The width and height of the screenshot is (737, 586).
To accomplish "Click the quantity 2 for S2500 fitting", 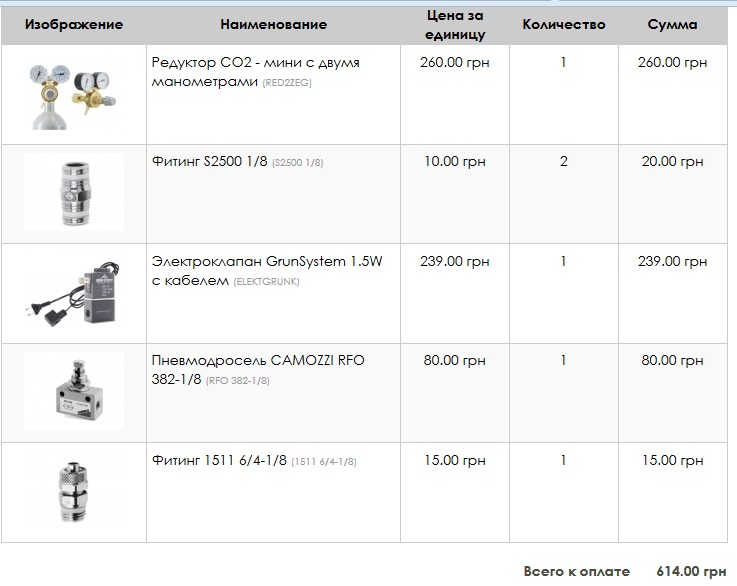I will click(x=564, y=161).
